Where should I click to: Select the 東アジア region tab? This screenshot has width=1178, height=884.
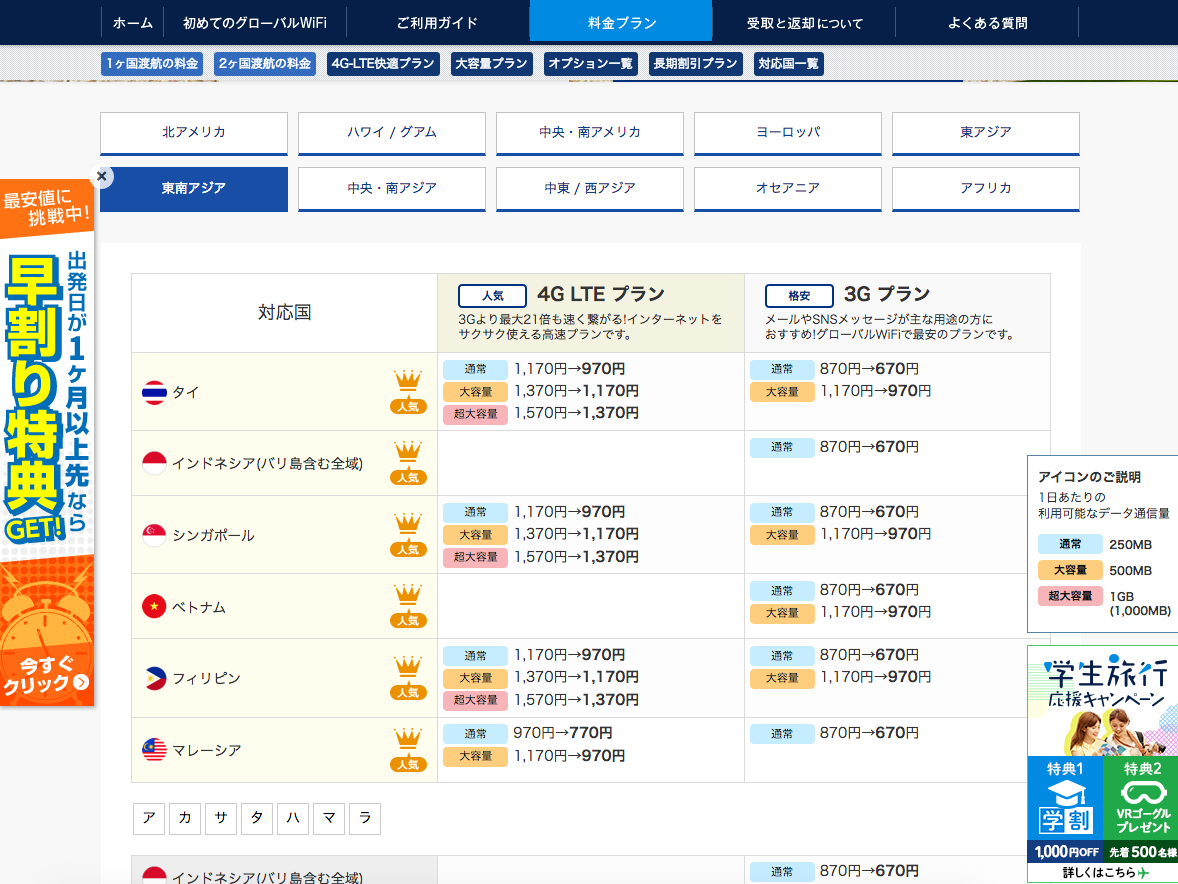pos(985,132)
